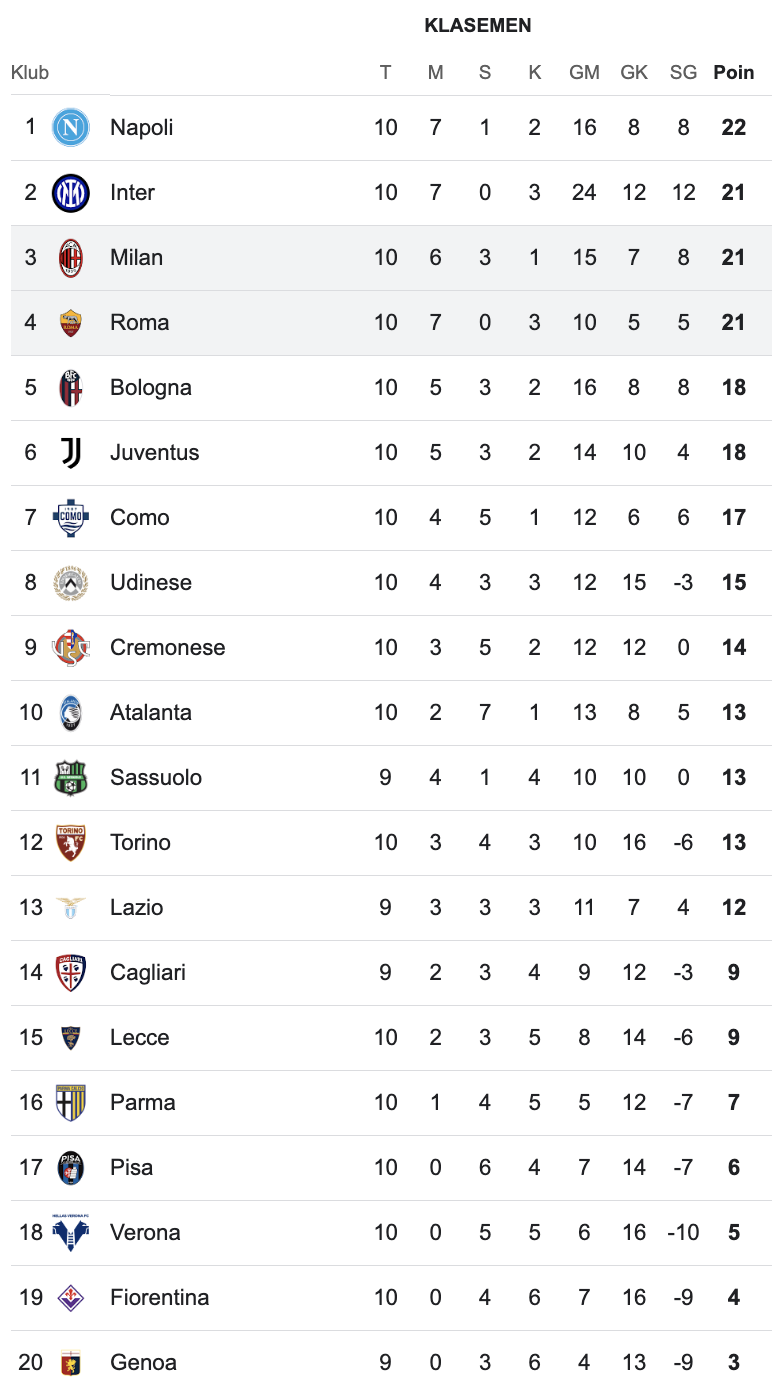
Task: Select the Milan club crest
Action: 71,257
